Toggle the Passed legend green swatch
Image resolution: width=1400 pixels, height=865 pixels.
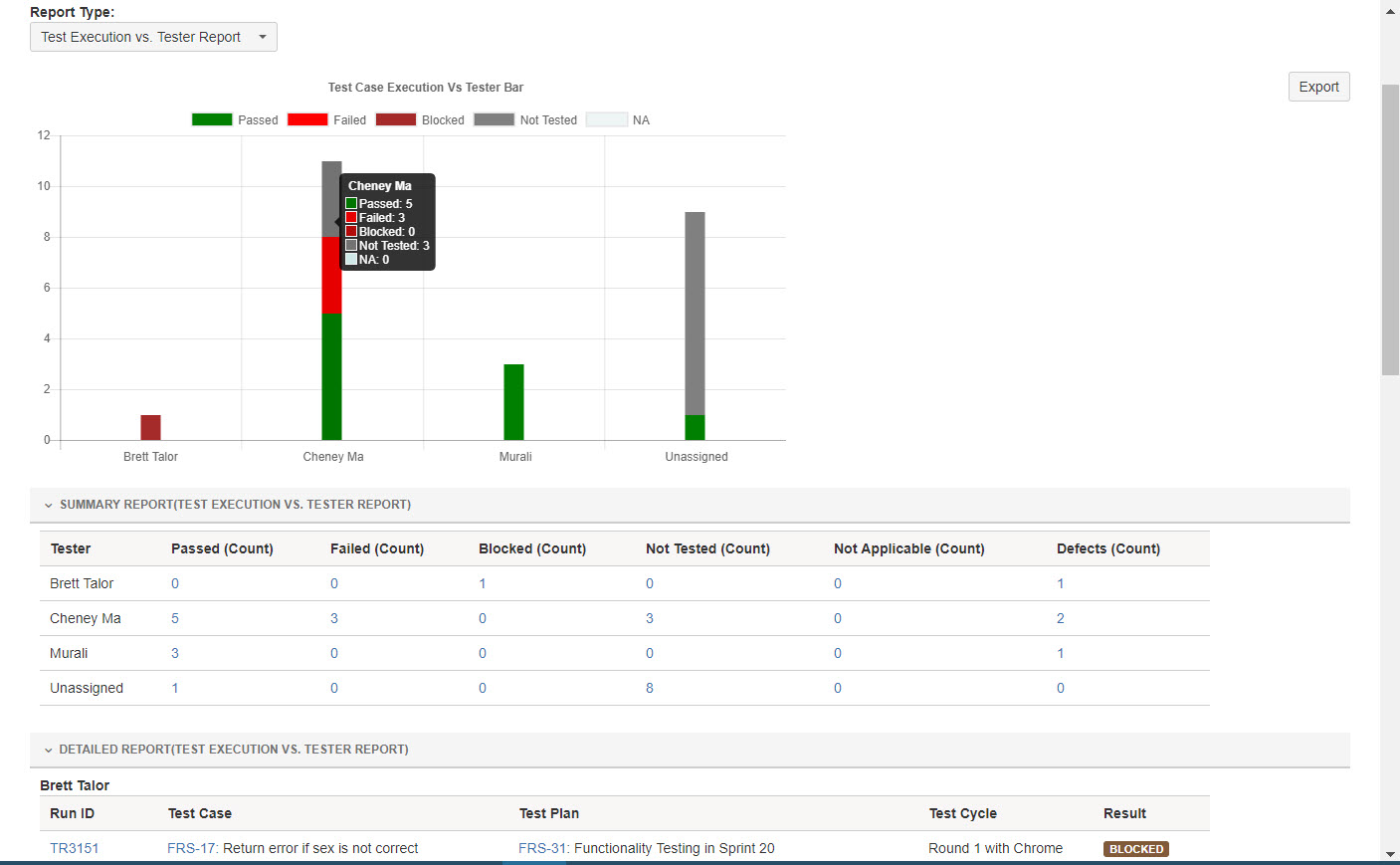(212, 119)
